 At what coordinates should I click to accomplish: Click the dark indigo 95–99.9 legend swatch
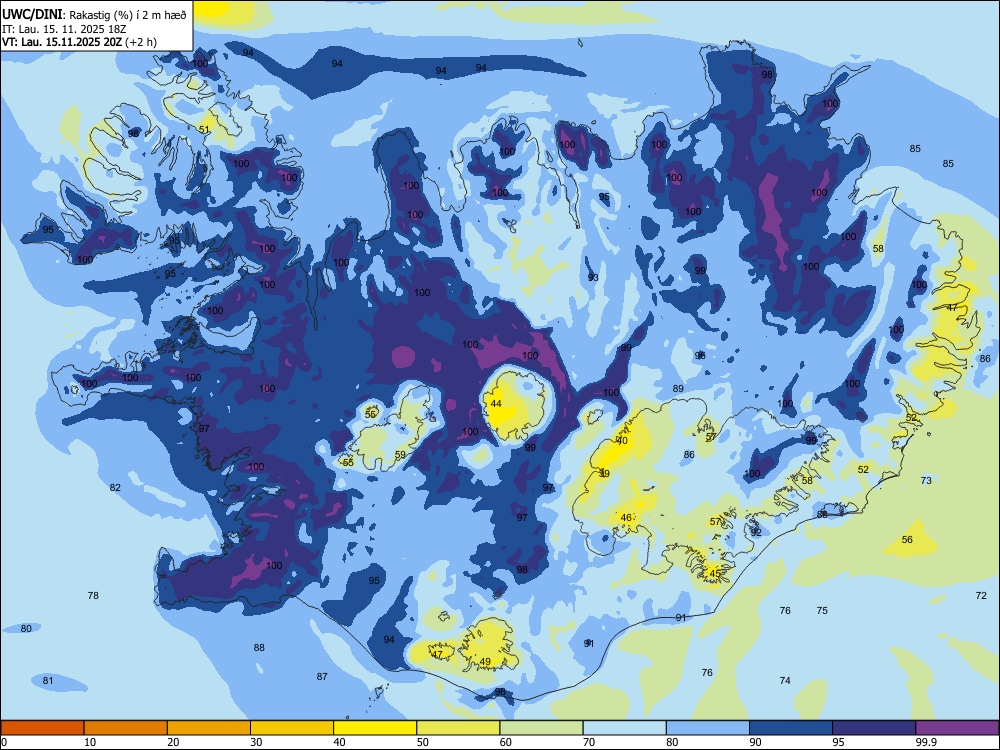[874, 728]
